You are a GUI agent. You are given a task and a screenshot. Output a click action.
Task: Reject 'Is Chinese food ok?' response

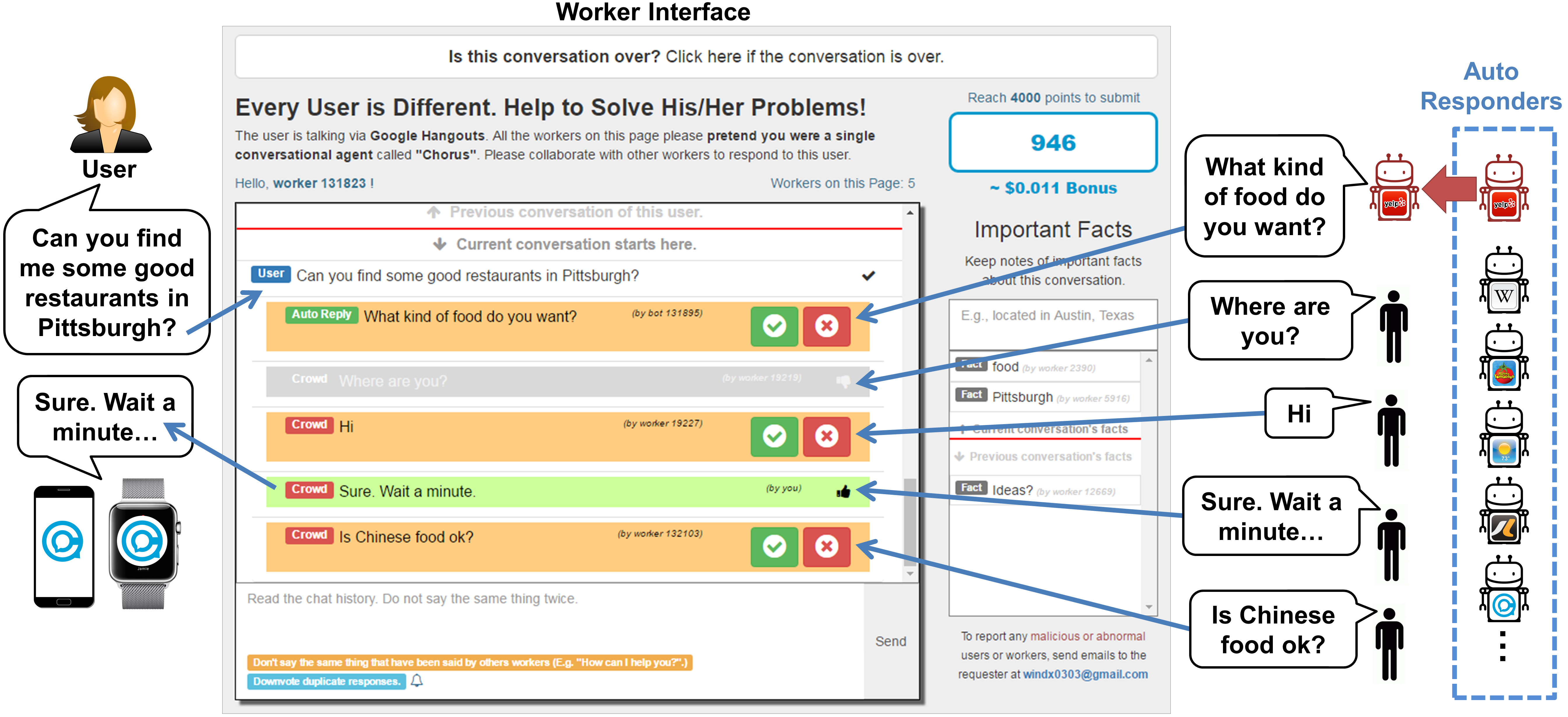click(826, 547)
